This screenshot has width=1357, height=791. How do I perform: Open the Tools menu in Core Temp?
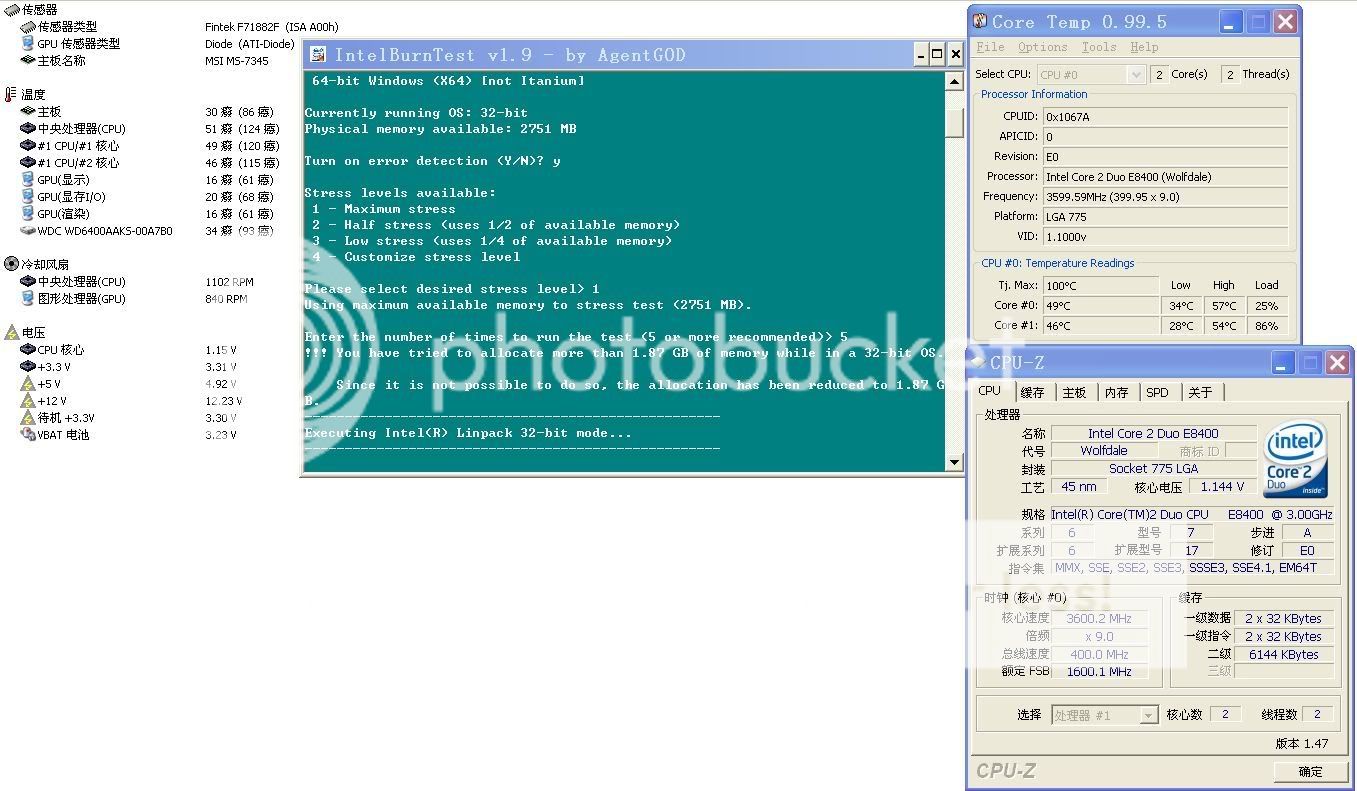[x=1099, y=47]
